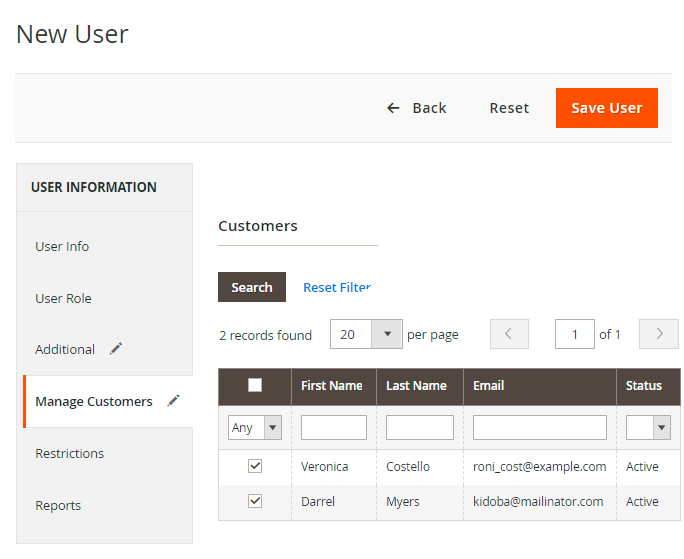Image resolution: width=684 pixels, height=559 pixels.
Task: Click the Reset Filter link
Action: click(x=337, y=287)
